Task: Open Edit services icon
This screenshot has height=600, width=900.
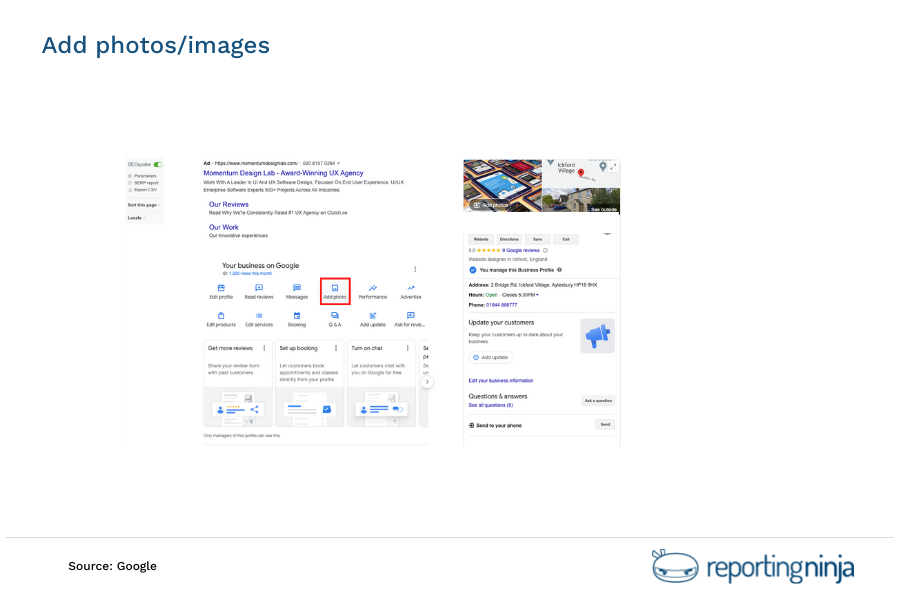Action: tap(259, 319)
